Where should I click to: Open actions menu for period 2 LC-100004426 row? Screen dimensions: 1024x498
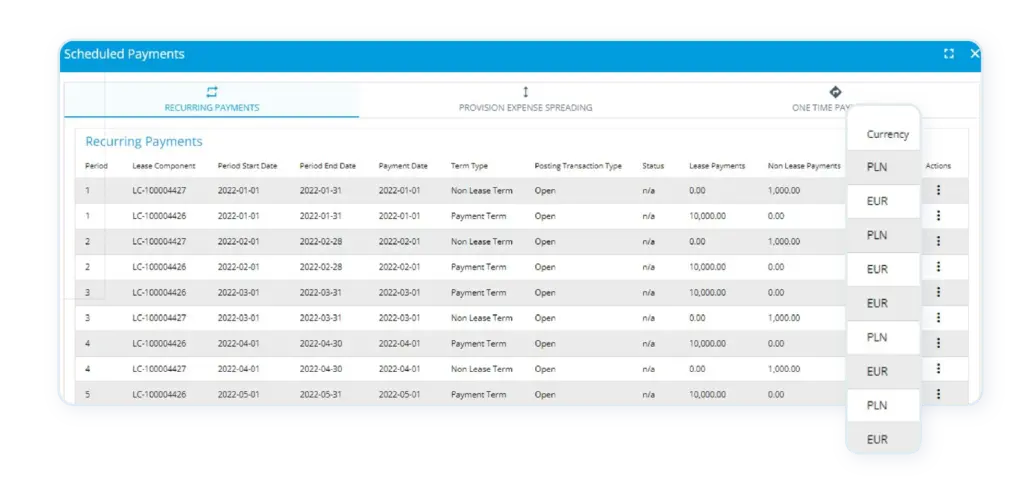pos(938,266)
